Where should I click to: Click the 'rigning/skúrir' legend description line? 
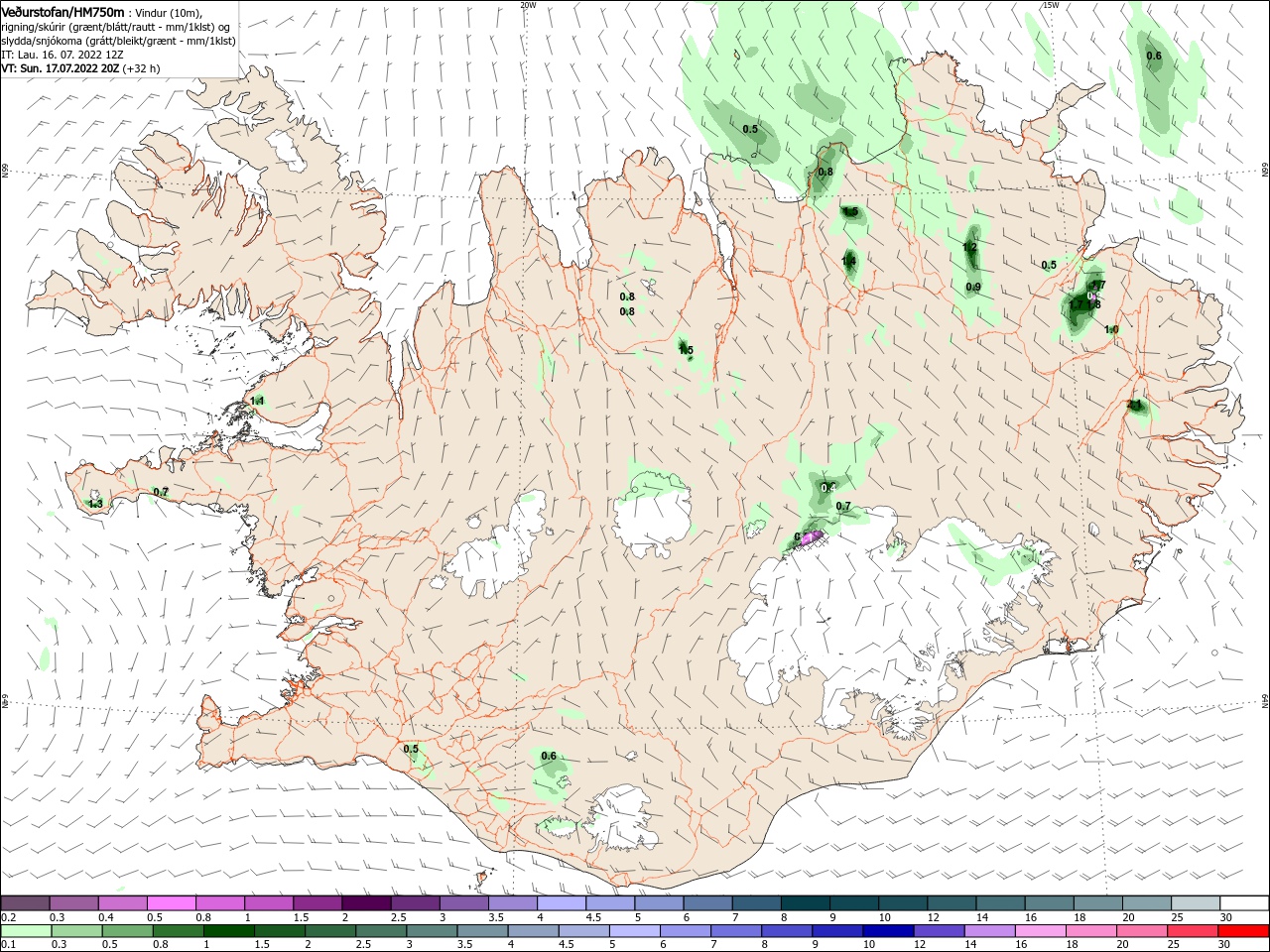(x=116, y=27)
